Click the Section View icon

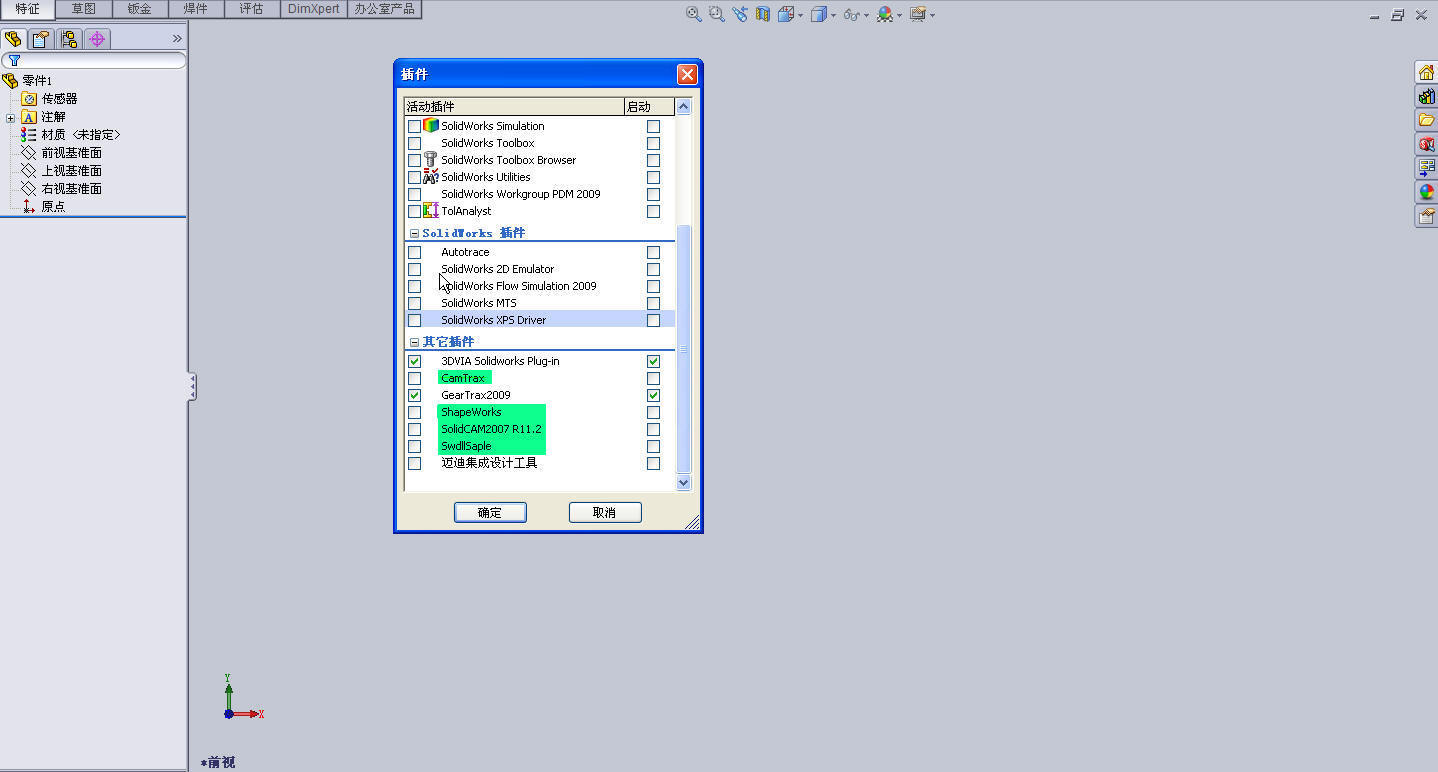pyautogui.click(x=763, y=14)
